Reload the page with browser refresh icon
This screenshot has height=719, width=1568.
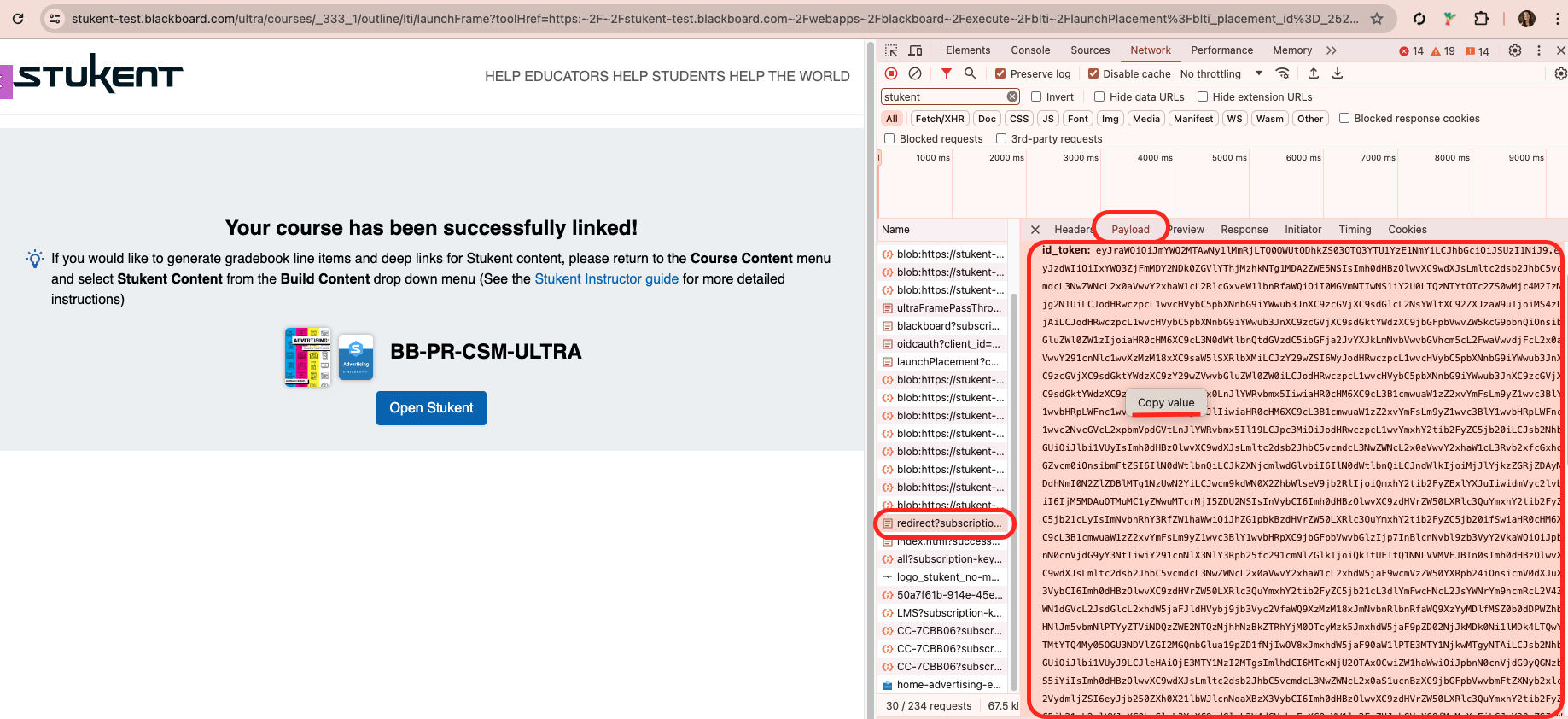click(18, 18)
